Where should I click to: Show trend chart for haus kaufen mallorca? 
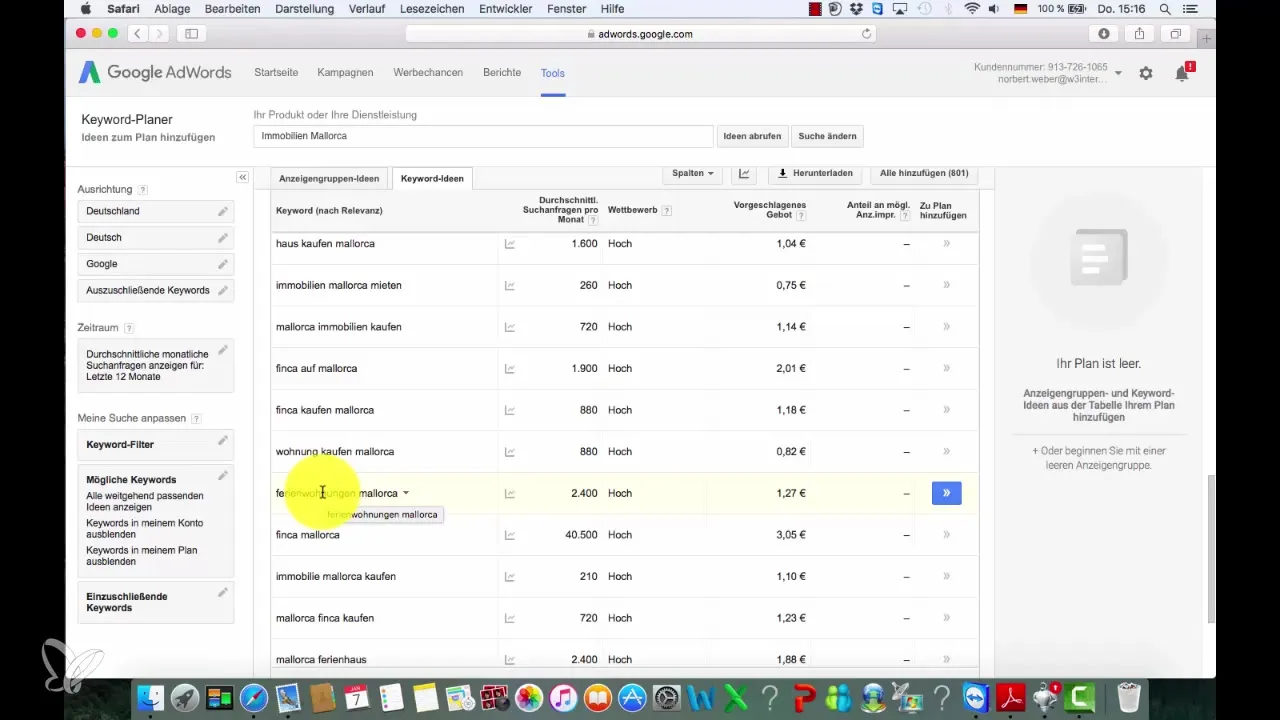point(510,244)
